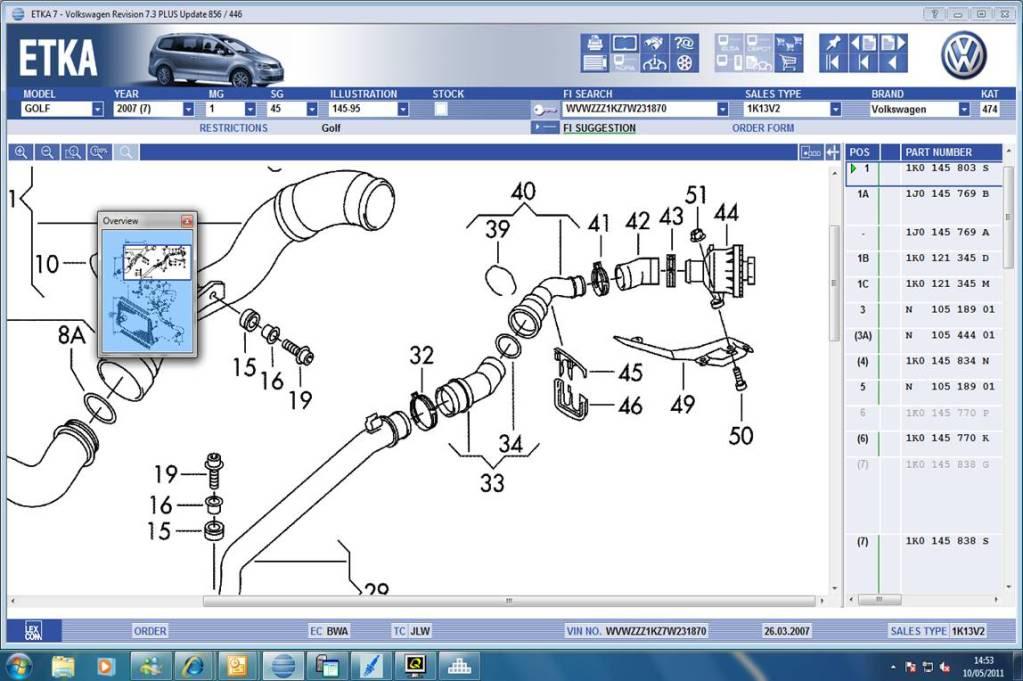Open the ILLUSTRATION dropdown

(403, 109)
